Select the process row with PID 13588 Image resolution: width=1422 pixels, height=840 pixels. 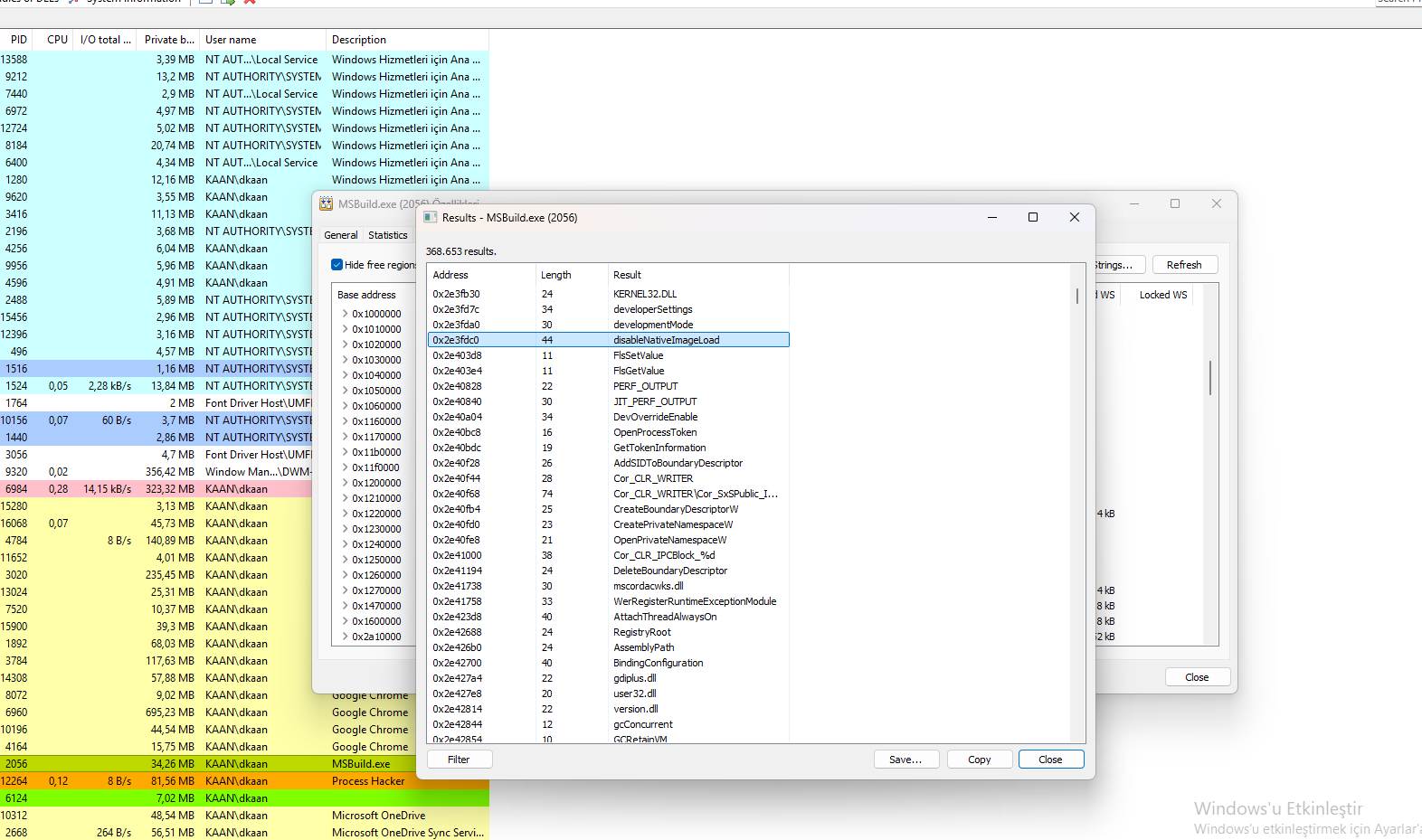(244, 60)
